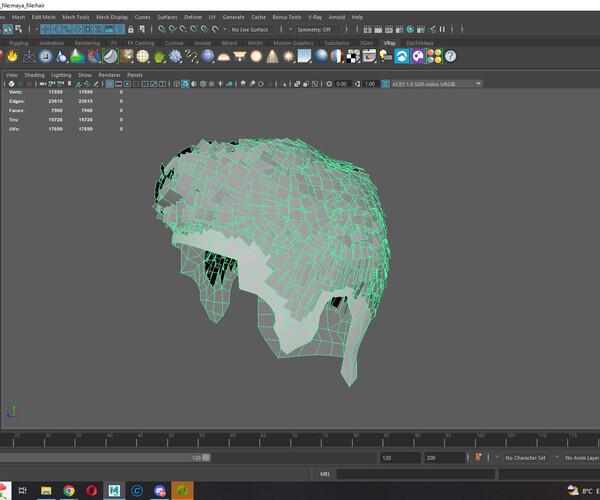600x500 pixels.
Task: Switch to the DazToMaya shelf tab
Action: pos(420,43)
